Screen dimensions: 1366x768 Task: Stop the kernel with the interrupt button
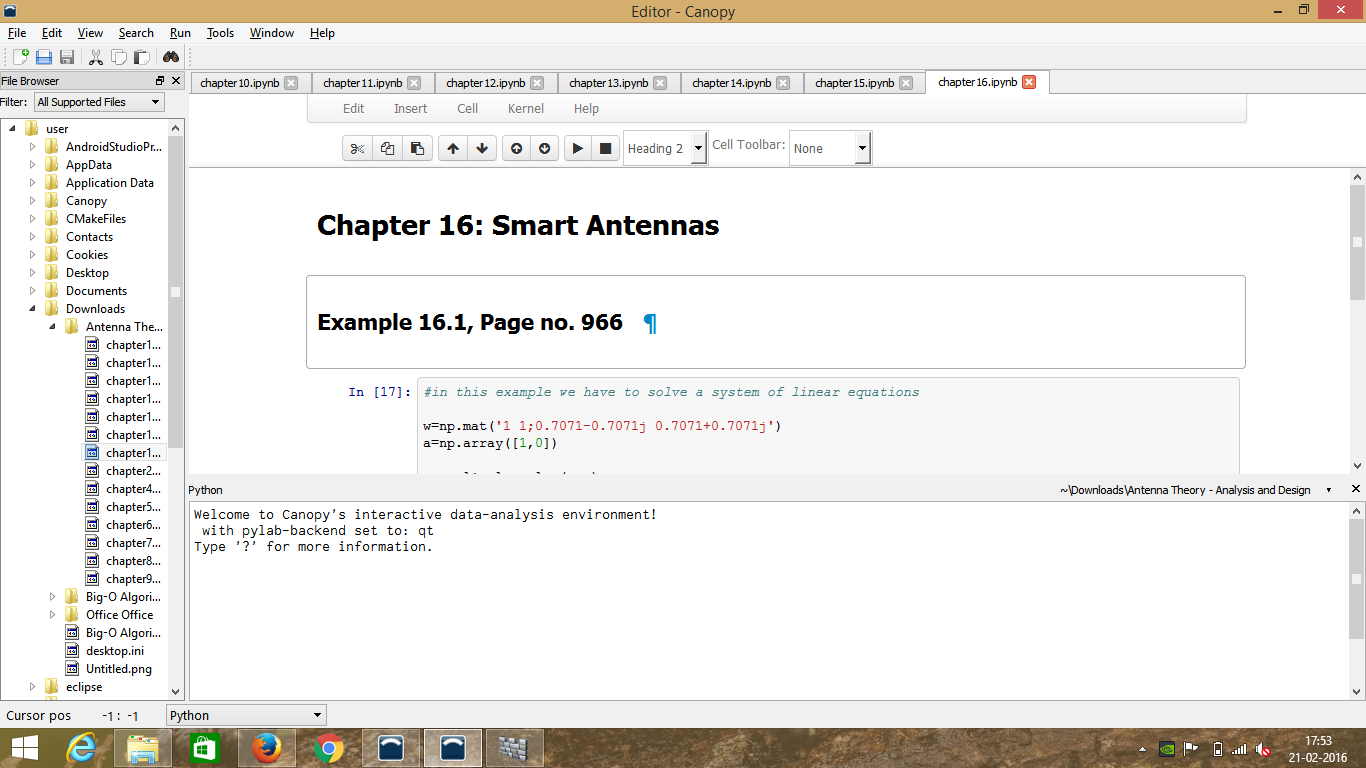coord(605,149)
